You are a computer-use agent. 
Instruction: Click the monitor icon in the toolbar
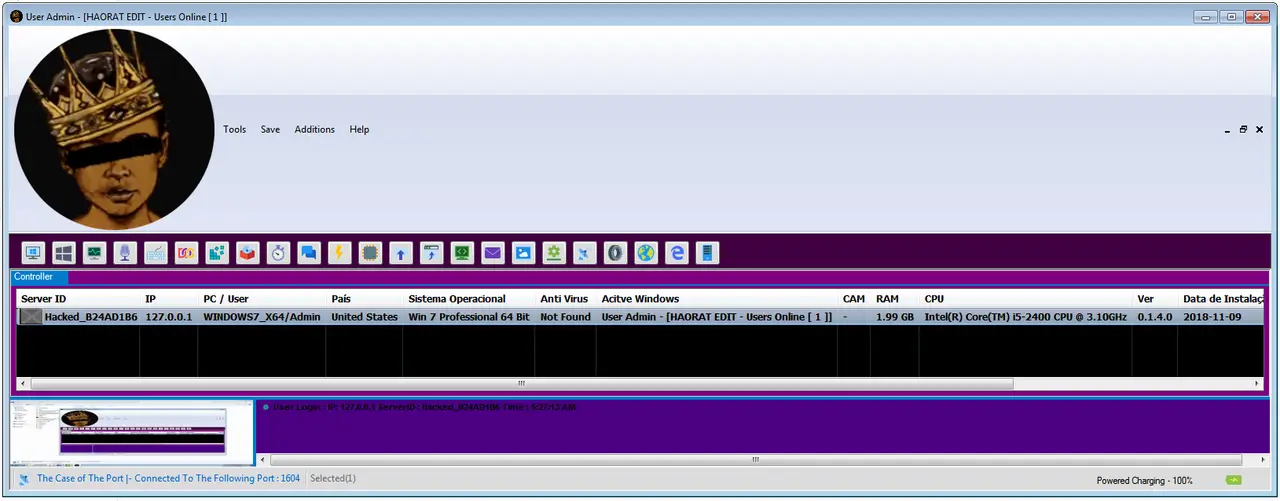click(33, 253)
